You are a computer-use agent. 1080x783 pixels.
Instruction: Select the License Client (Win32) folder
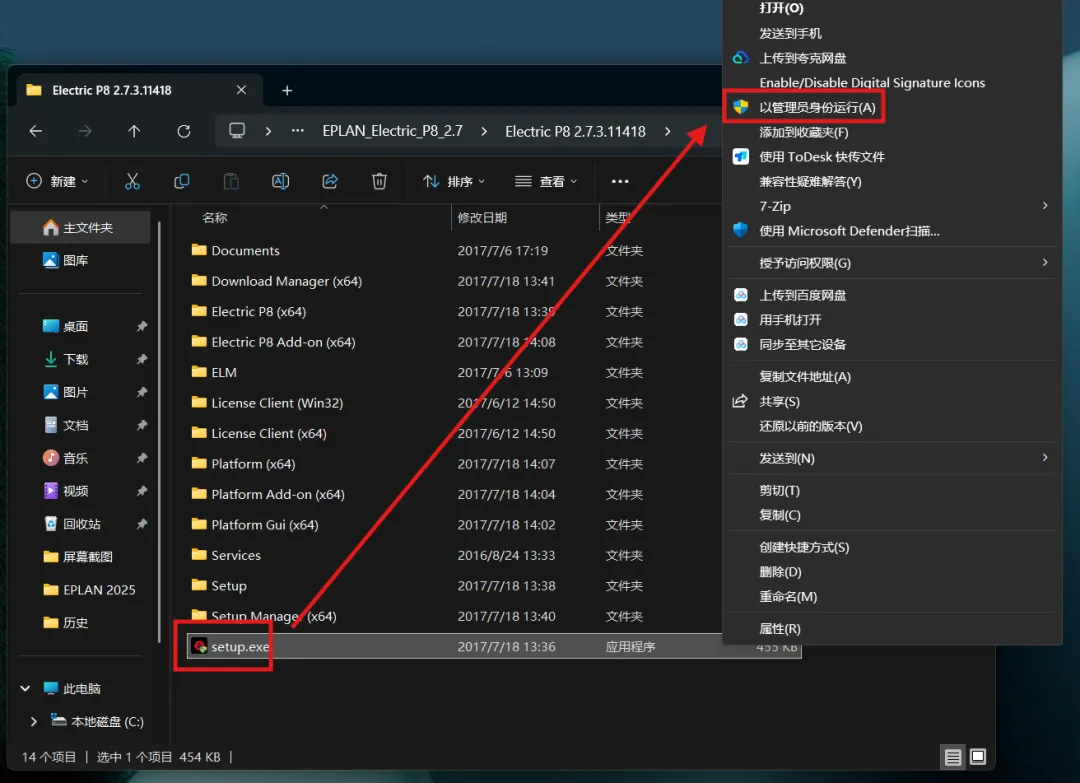[x=455, y=403]
